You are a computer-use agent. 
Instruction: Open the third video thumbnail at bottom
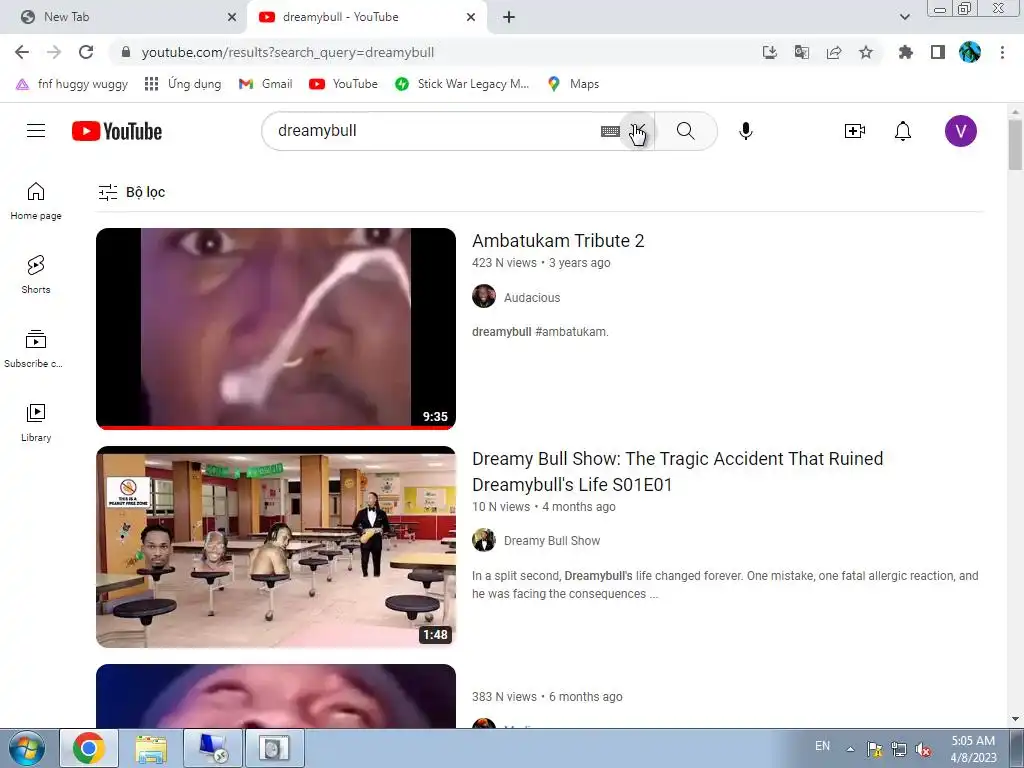click(x=276, y=696)
